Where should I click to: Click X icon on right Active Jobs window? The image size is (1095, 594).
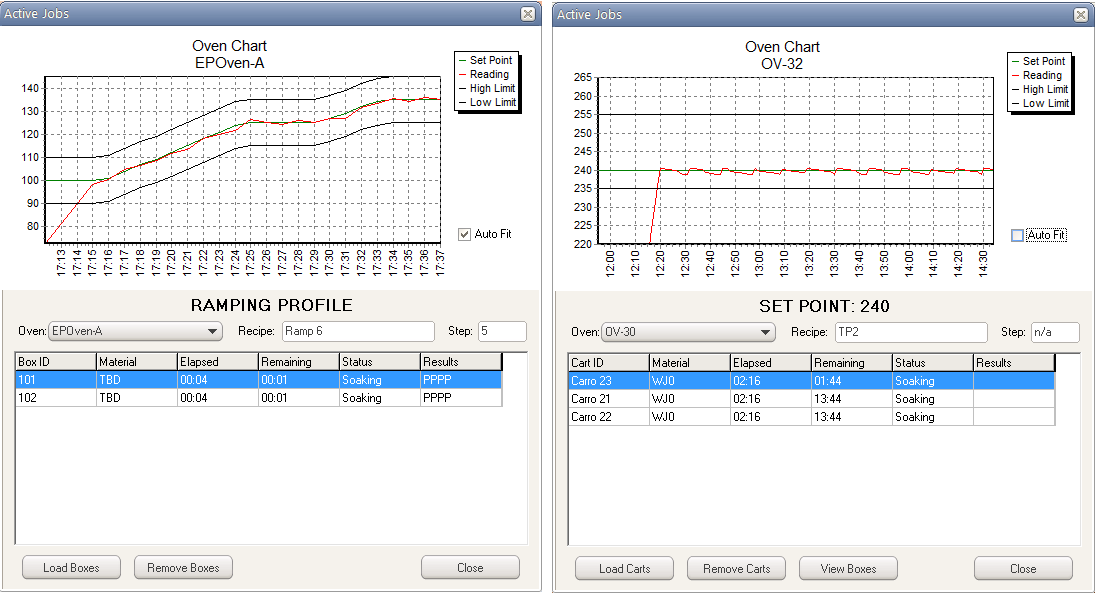tap(1081, 15)
